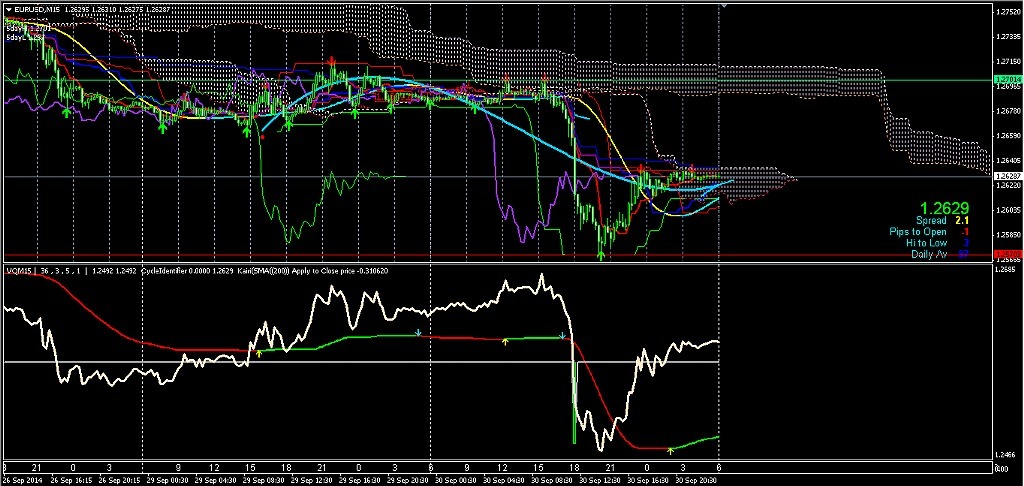Click the red horizontal support line near chart bottom
This screenshot has height=486, width=1024.
(496, 254)
